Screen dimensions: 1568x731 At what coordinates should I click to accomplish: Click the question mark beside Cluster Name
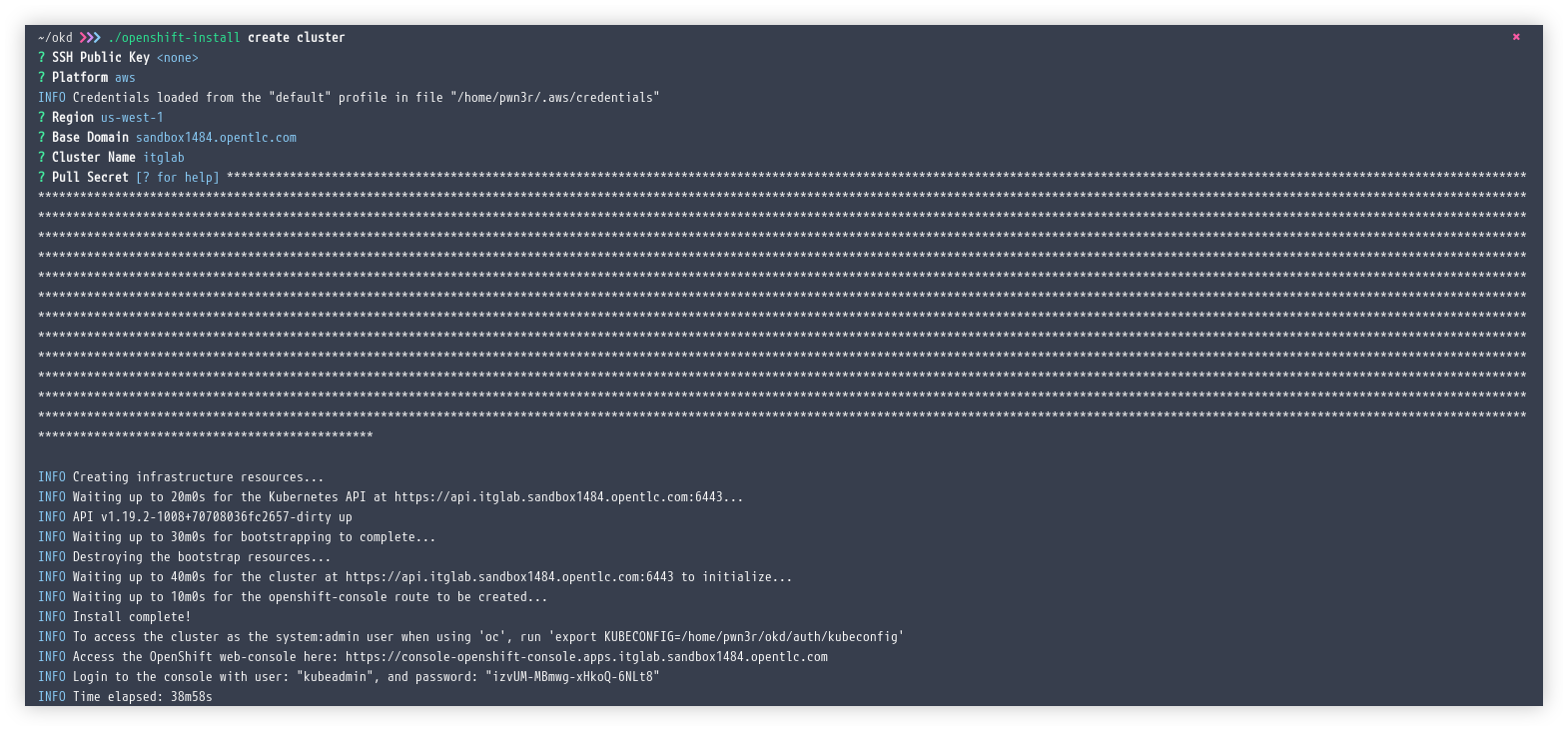click(x=42, y=158)
